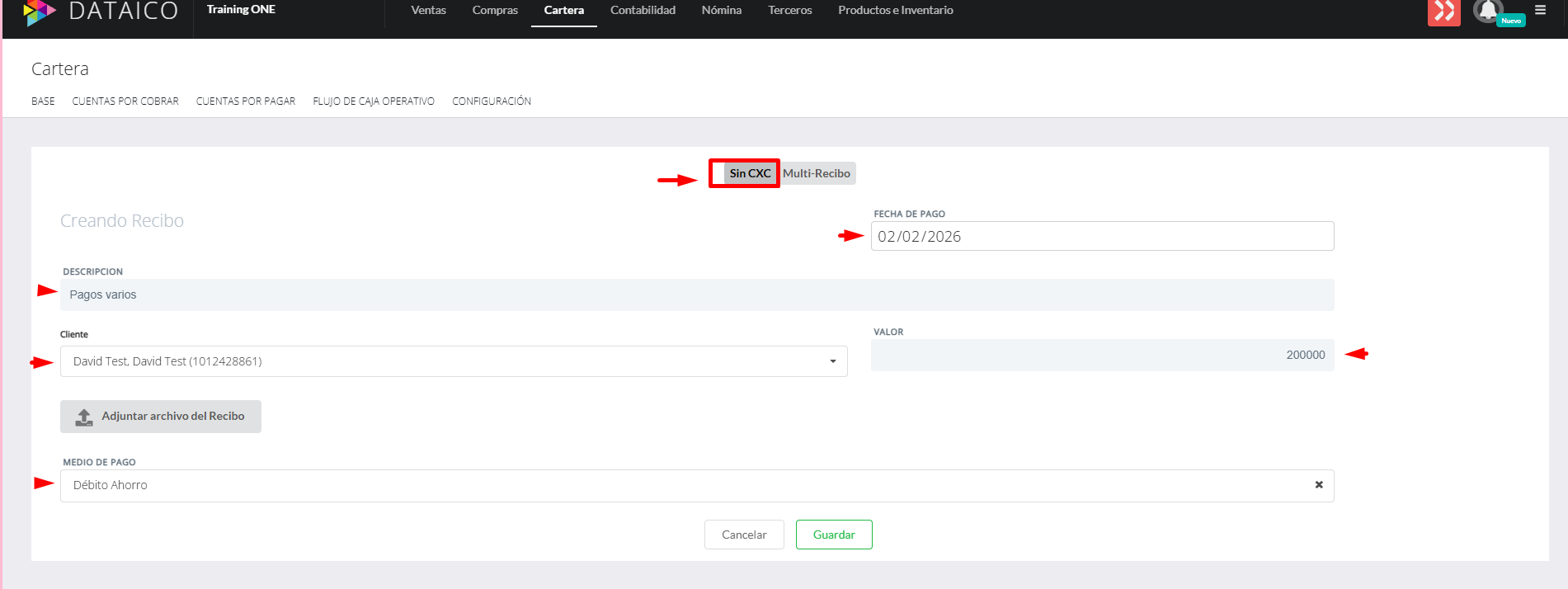Click the Cancelar button

coord(744,535)
